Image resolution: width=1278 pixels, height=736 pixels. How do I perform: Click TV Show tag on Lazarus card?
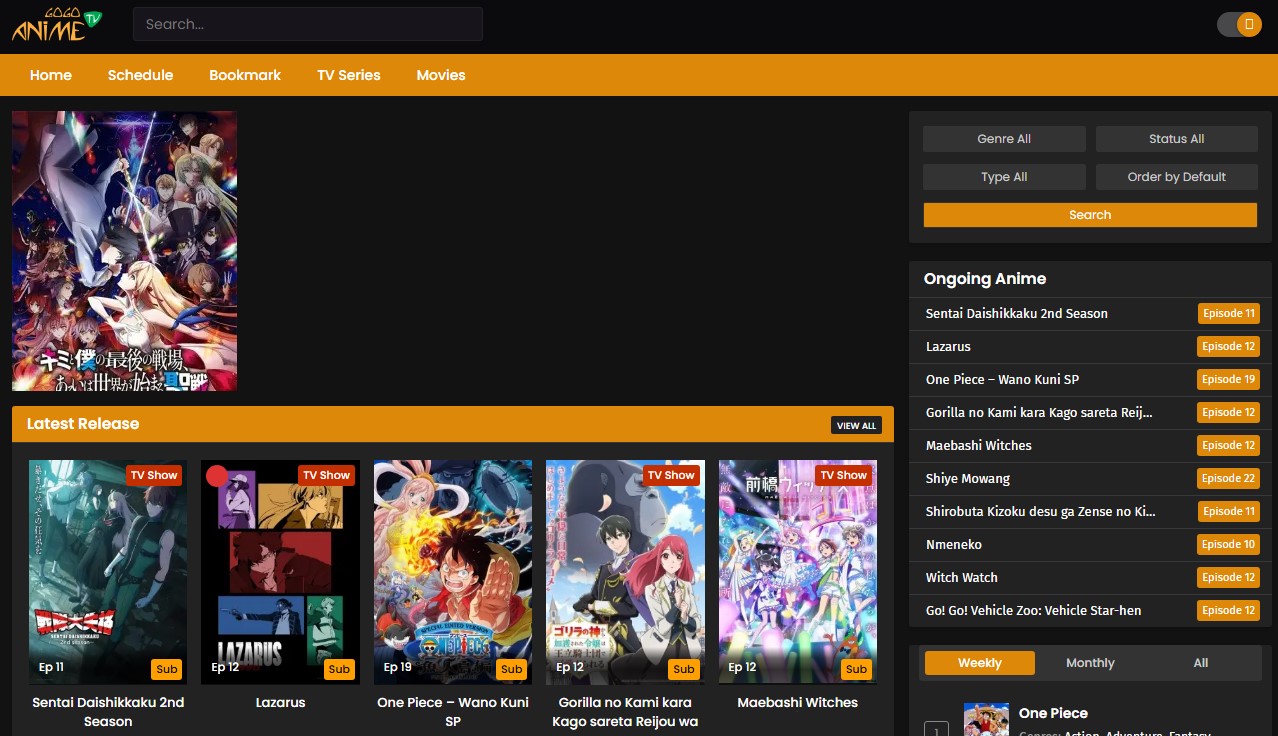coord(326,475)
